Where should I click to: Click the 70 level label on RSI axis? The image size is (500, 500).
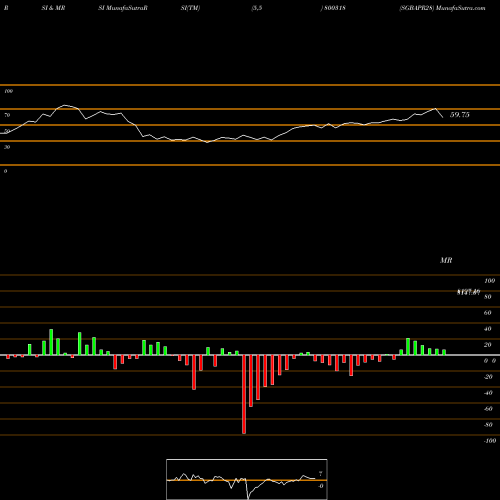[7, 115]
